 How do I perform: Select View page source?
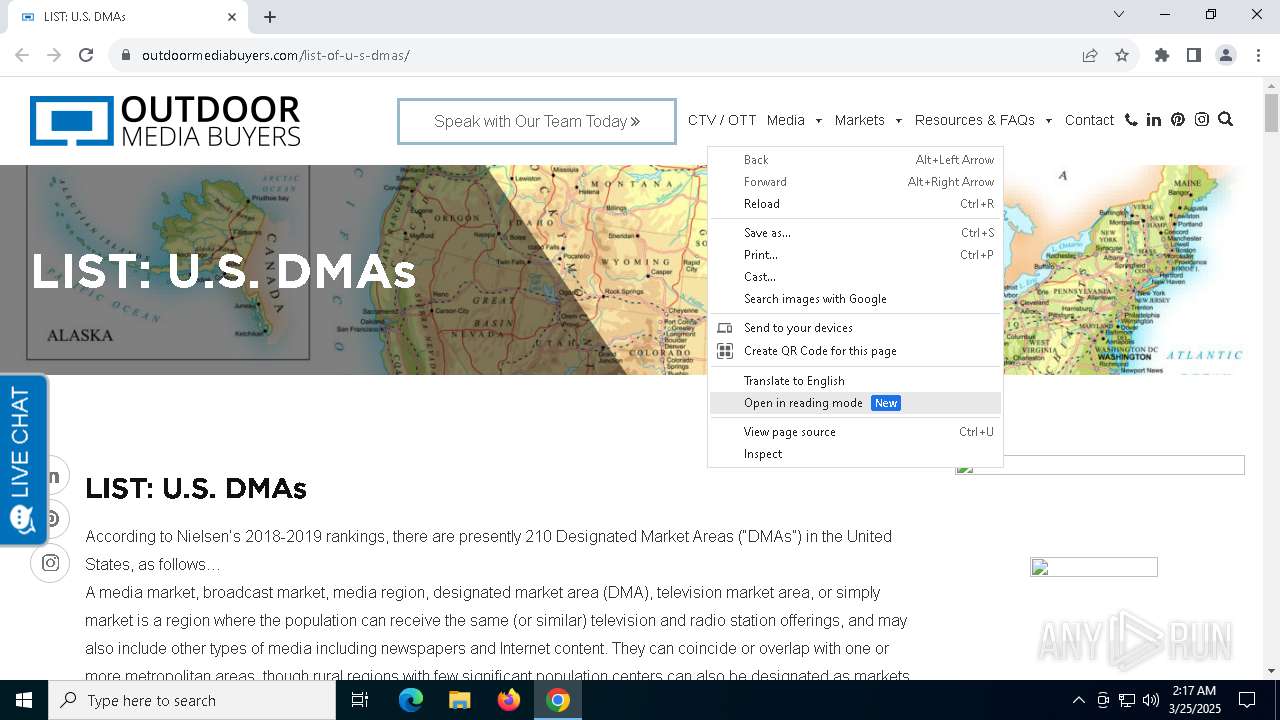855,432
